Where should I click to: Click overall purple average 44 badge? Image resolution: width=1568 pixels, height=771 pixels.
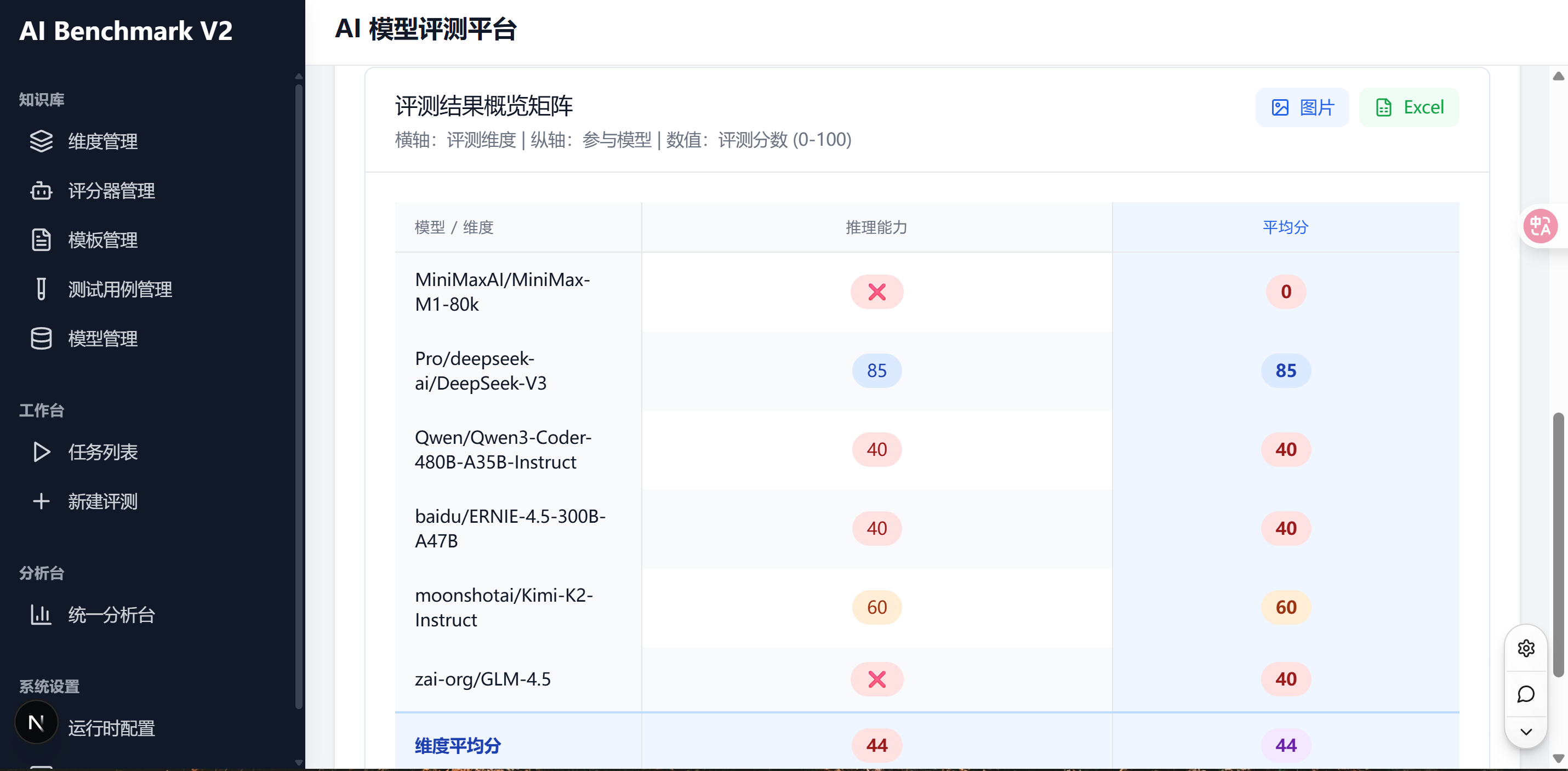pos(1286,745)
